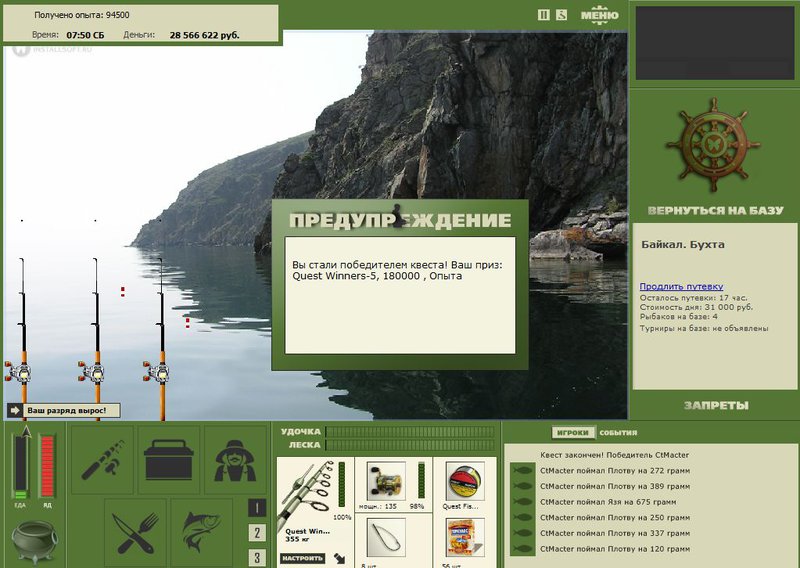Screen dimensions: 800x568
Task: Click fish icon beside 272 грамм entry
Action: coord(523,471)
